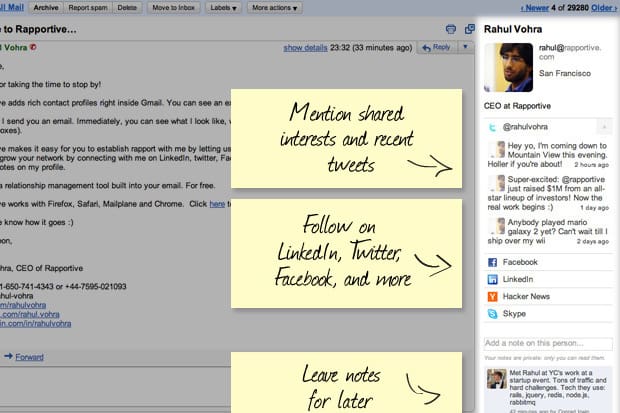Click the Hacker News icon
620x413 pixels.
(x=492, y=297)
